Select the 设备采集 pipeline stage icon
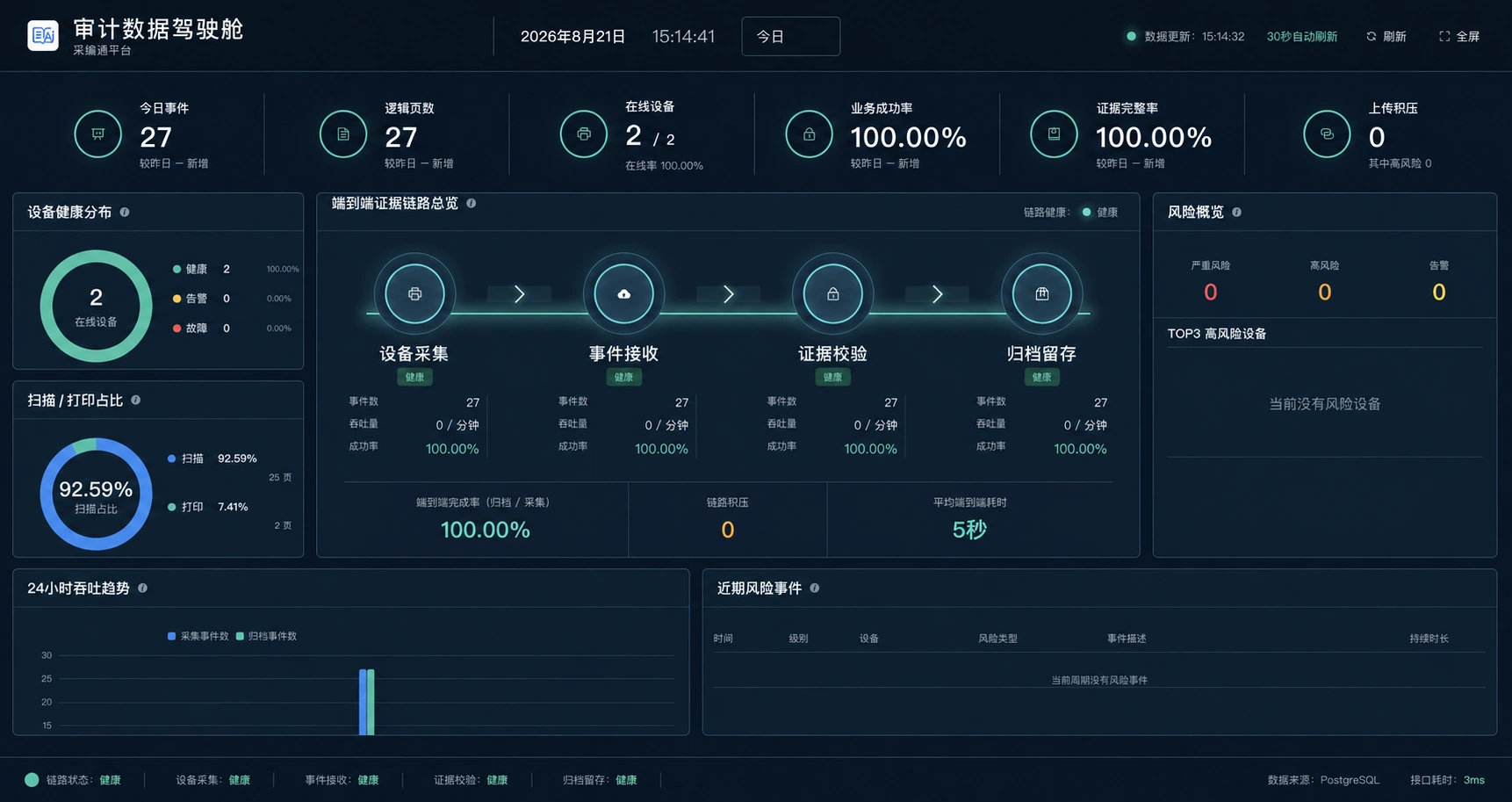Image resolution: width=1512 pixels, height=802 pixels. pyautogui.click(x=414, y=293)
